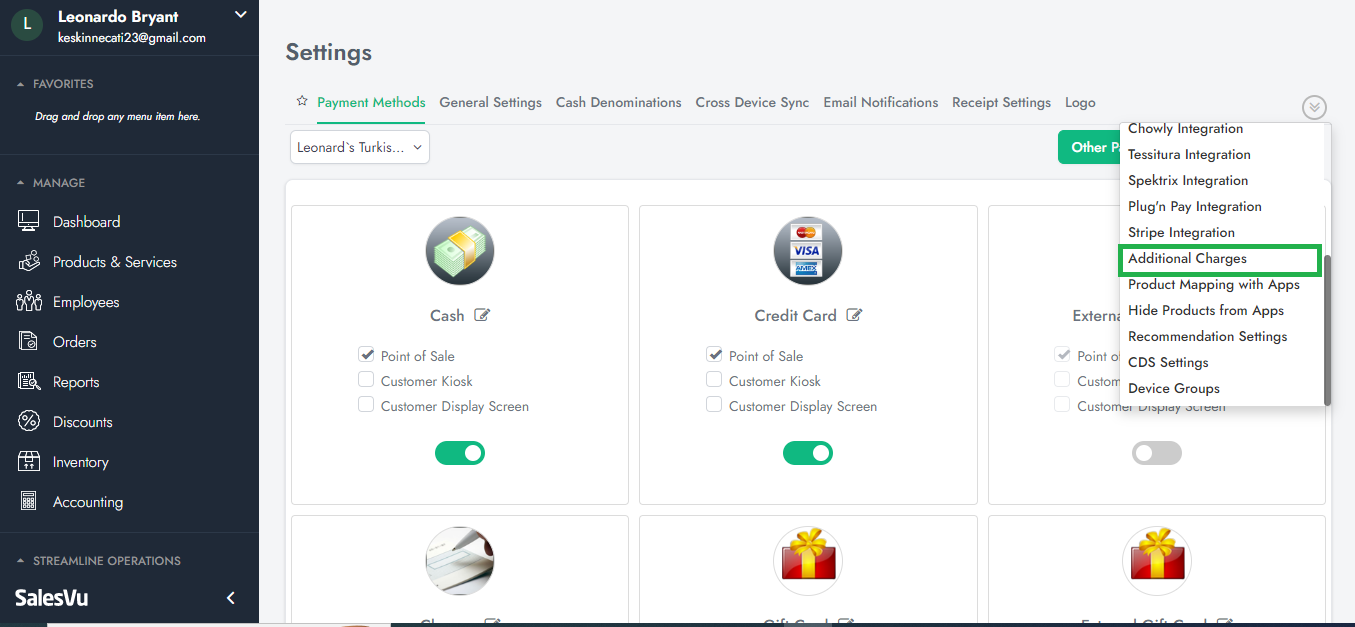
Task: Uncheck Point of Sale under Cash
Action: (366, 354)
